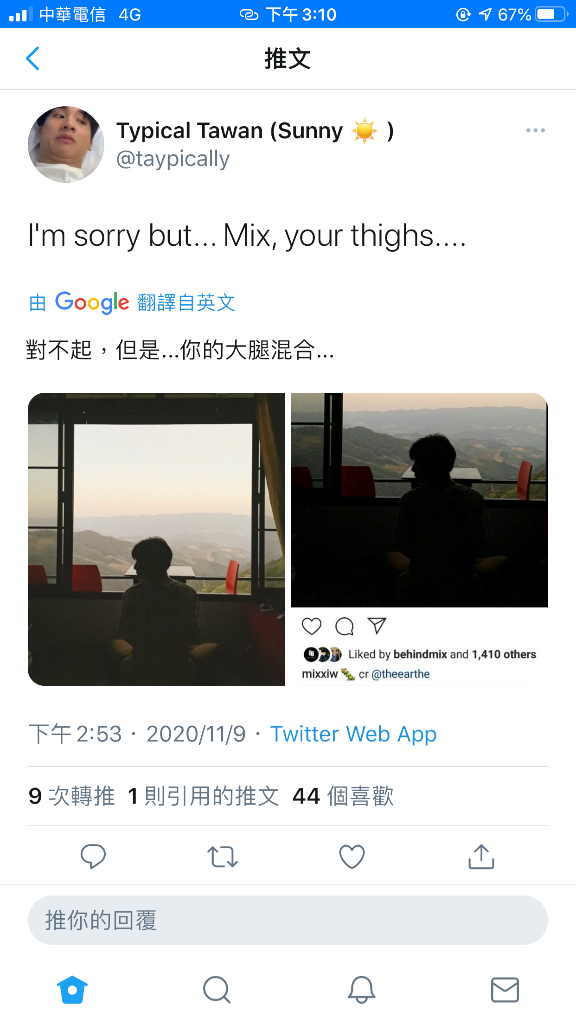
Task: Open the right Instagram screenshot photo
Action: pyautogui.click(x=419, y=539)
